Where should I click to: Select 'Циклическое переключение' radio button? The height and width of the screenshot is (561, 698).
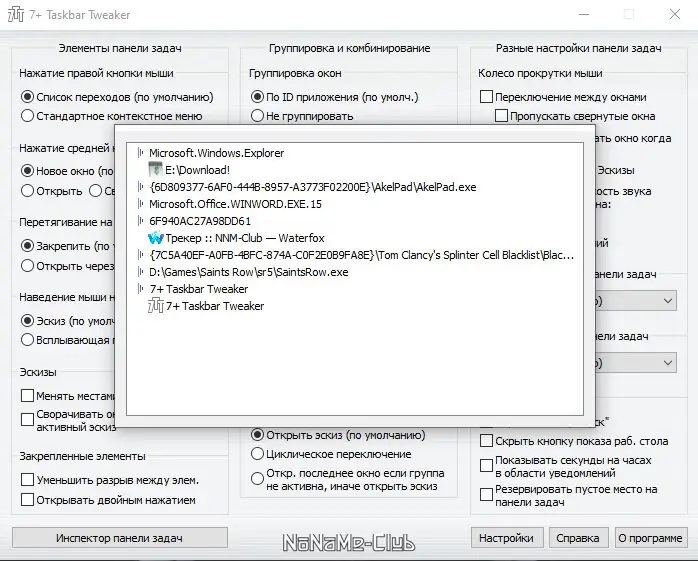(257, 454)
